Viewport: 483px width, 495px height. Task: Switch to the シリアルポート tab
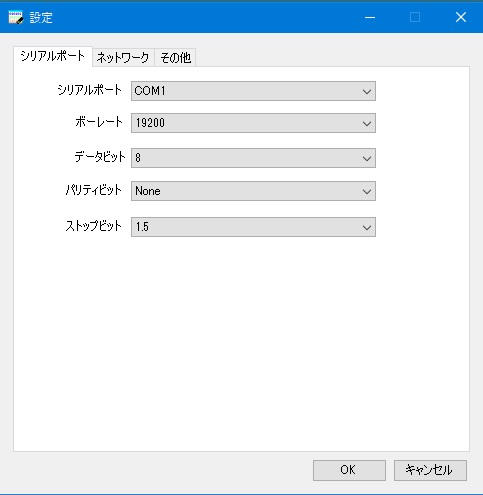tap(53, 56)
